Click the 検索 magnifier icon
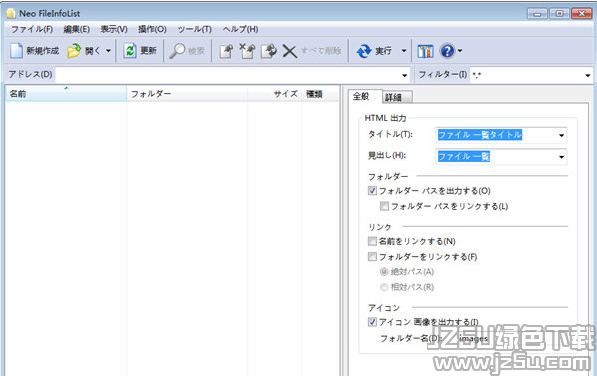 177,51
